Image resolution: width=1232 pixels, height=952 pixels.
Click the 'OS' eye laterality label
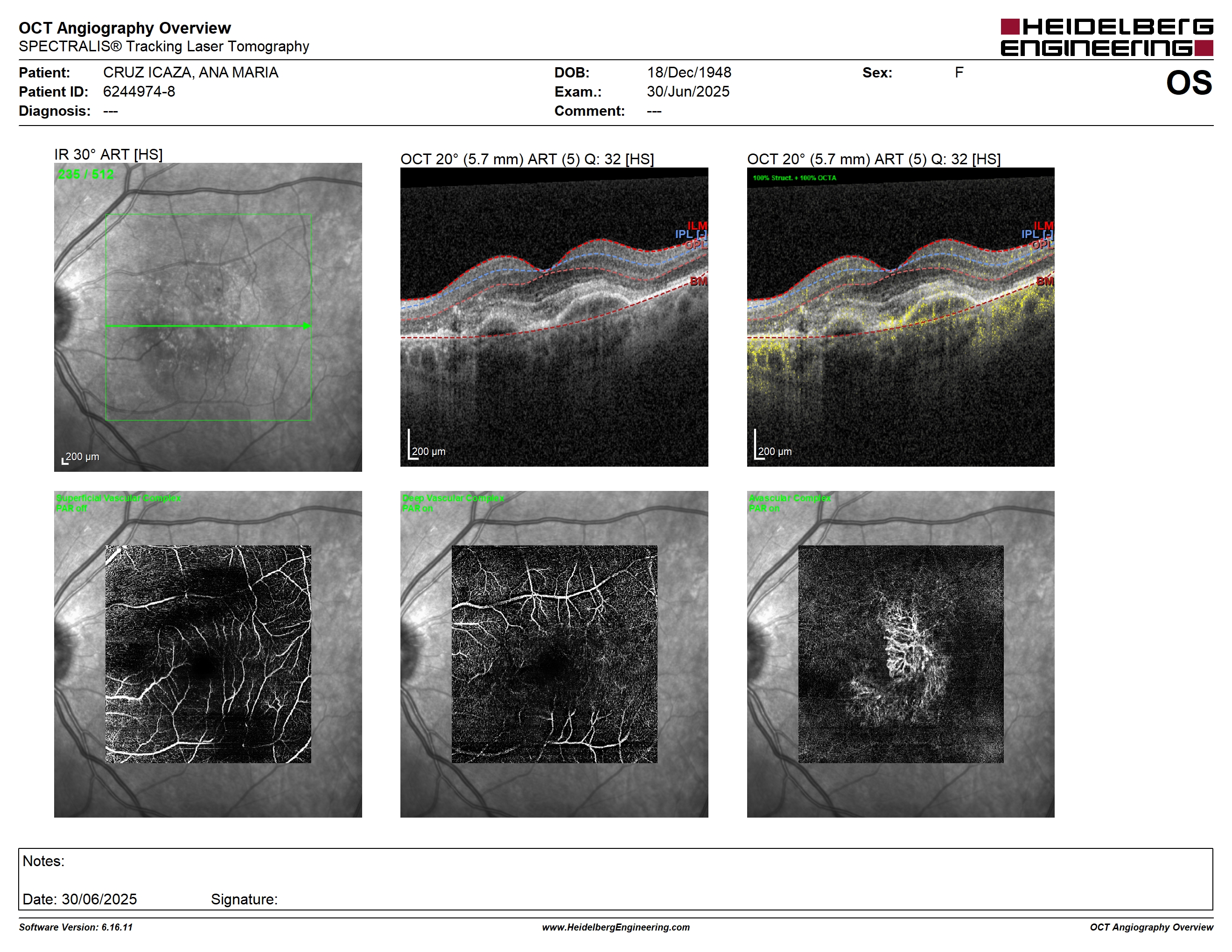pyautogui.click(x=1189, y=83)
